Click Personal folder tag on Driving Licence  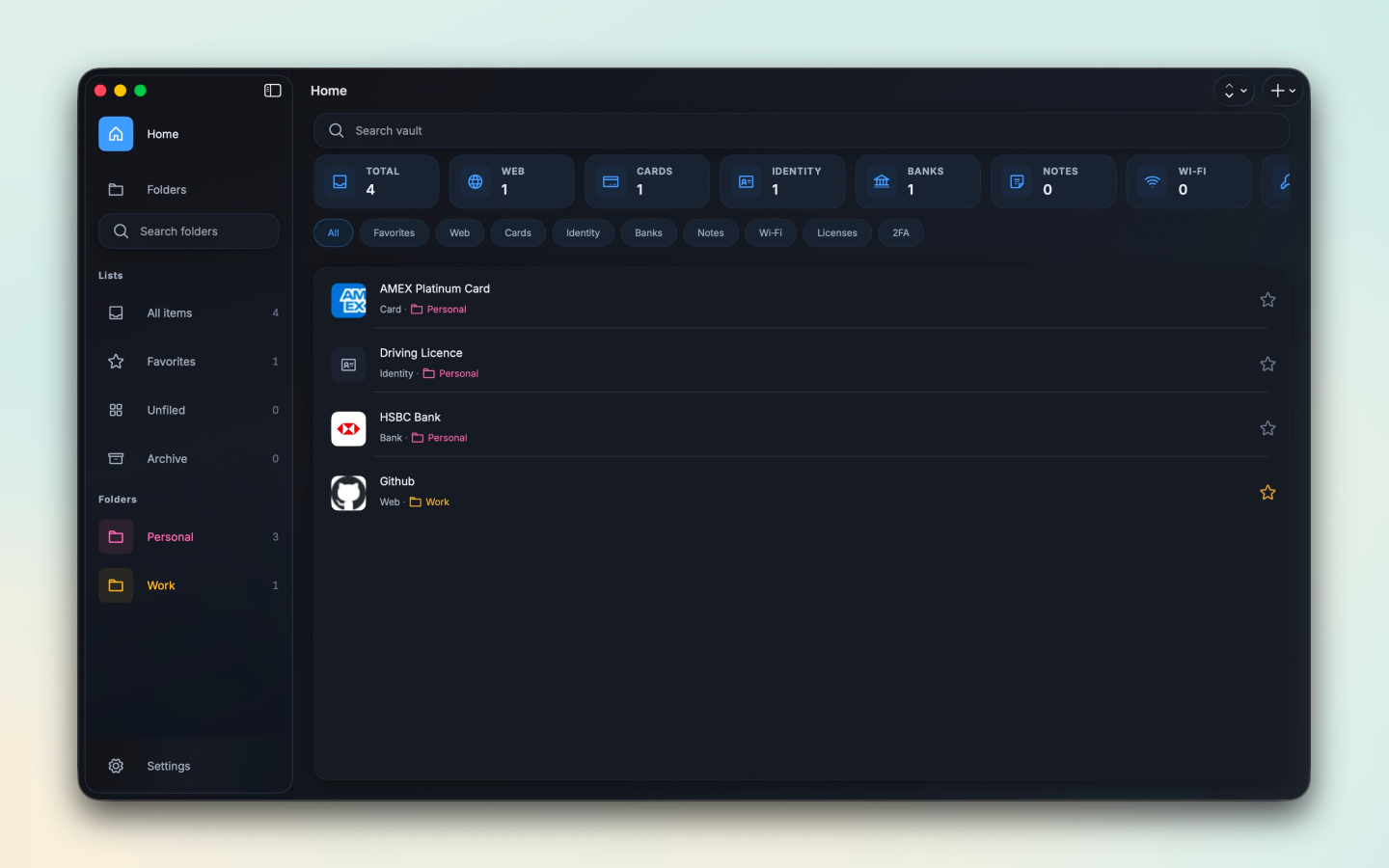tap(450, 374)
